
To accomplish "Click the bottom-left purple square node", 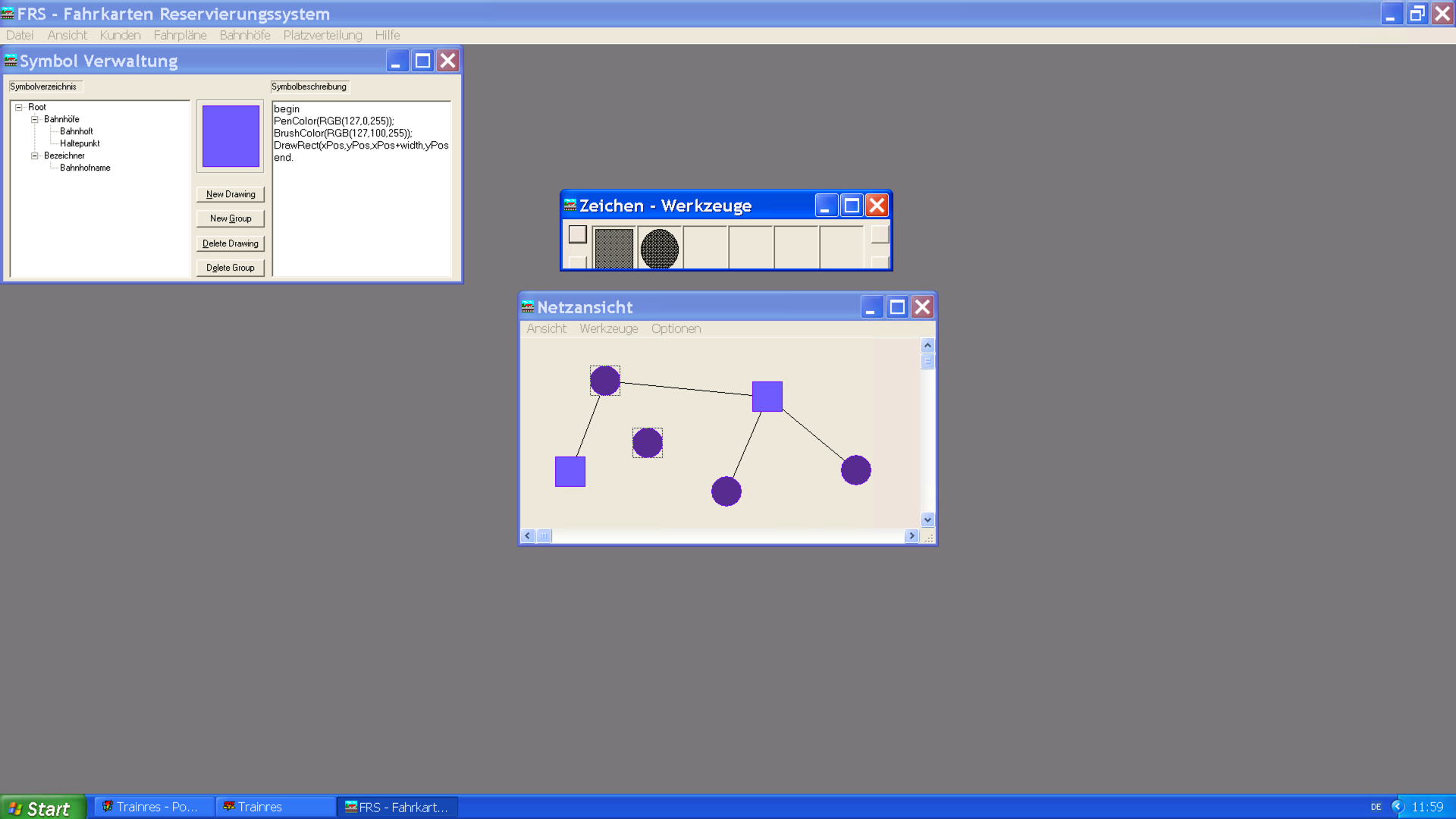I will pyautogui.click(x=570, y=472).
